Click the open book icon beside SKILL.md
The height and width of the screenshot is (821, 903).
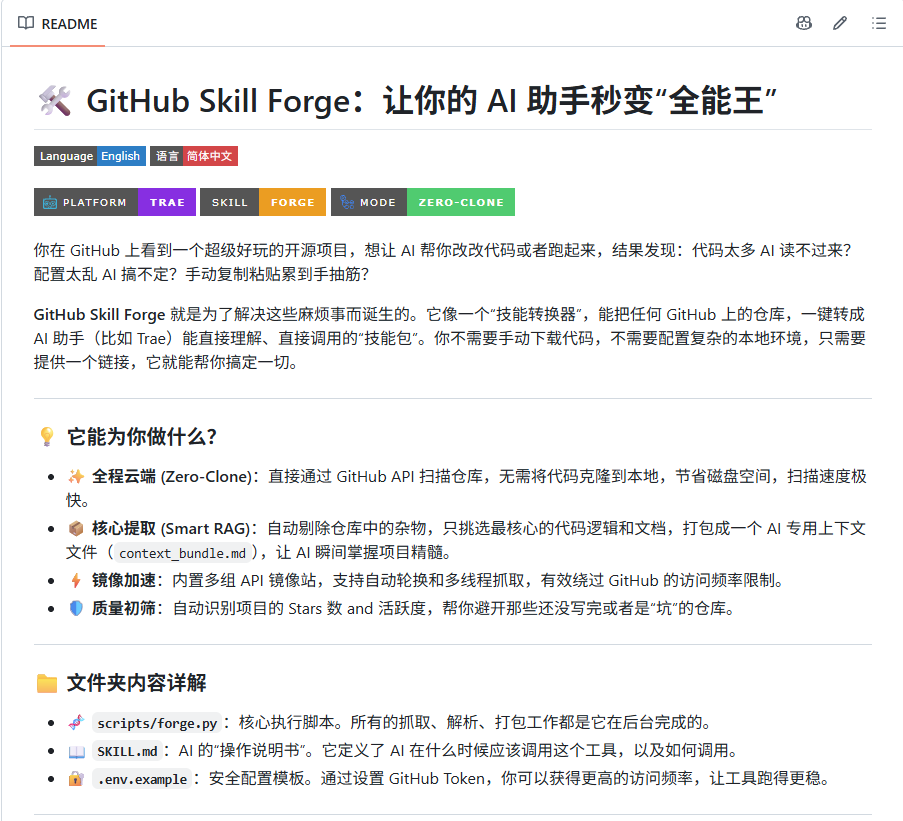[76, 751]
